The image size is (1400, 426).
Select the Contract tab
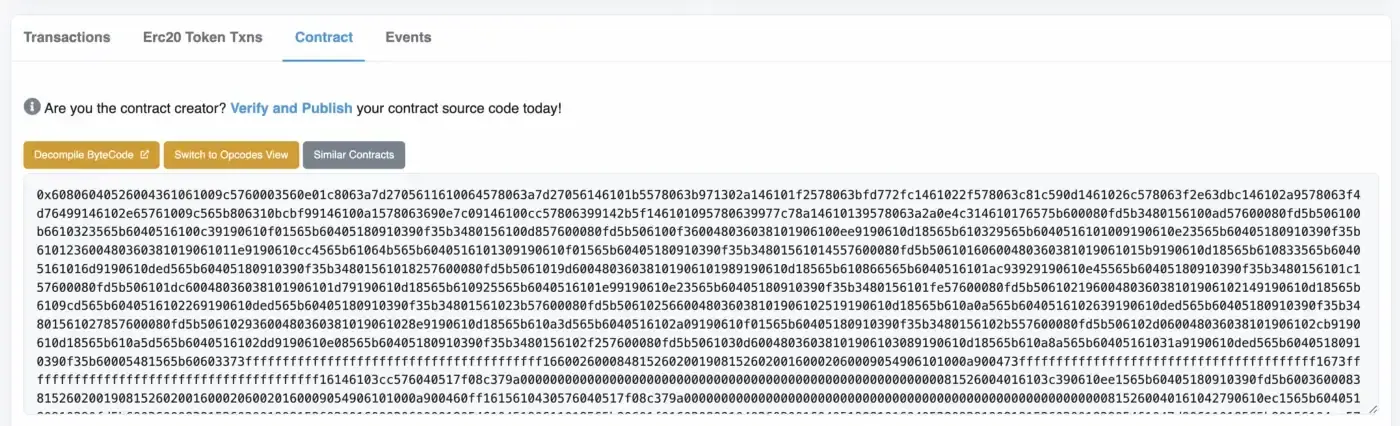pyautogui.click(x=324, y=37)
